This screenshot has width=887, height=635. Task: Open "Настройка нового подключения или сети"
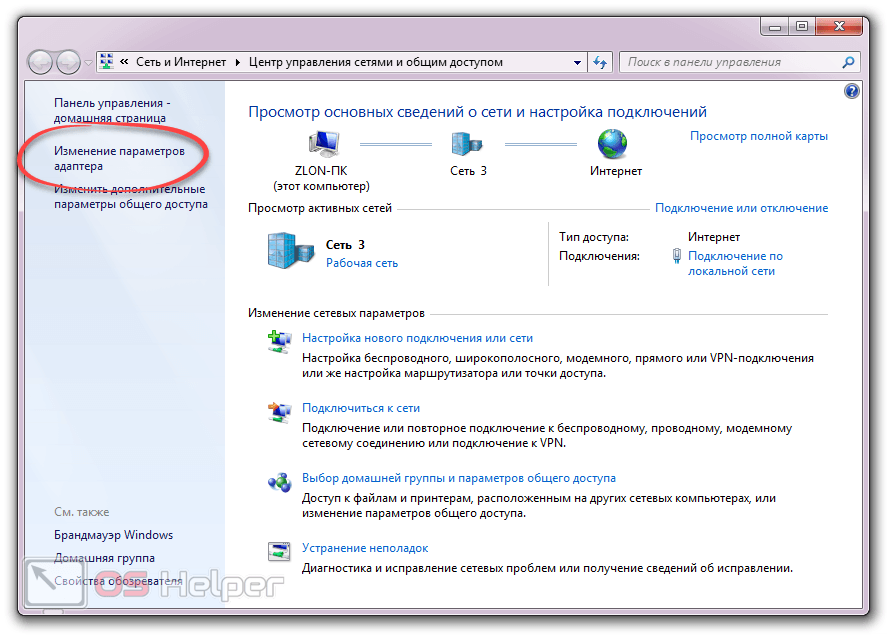pyautogui.click(x=417, y=338)
